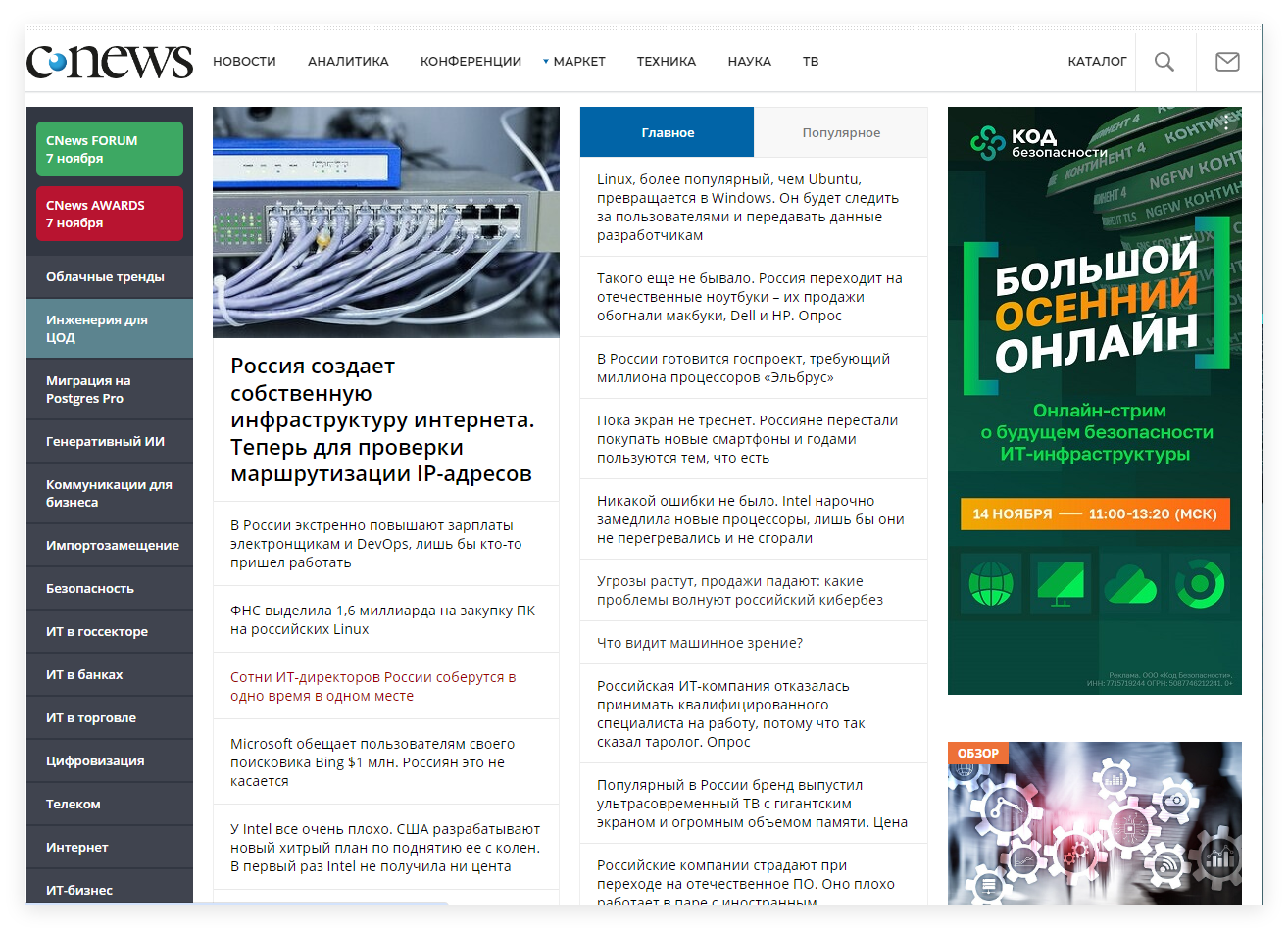Image resolution: width=1288 pixels, height=929 pixels.
Task: Open the Конференции menu
Action: 471,61
